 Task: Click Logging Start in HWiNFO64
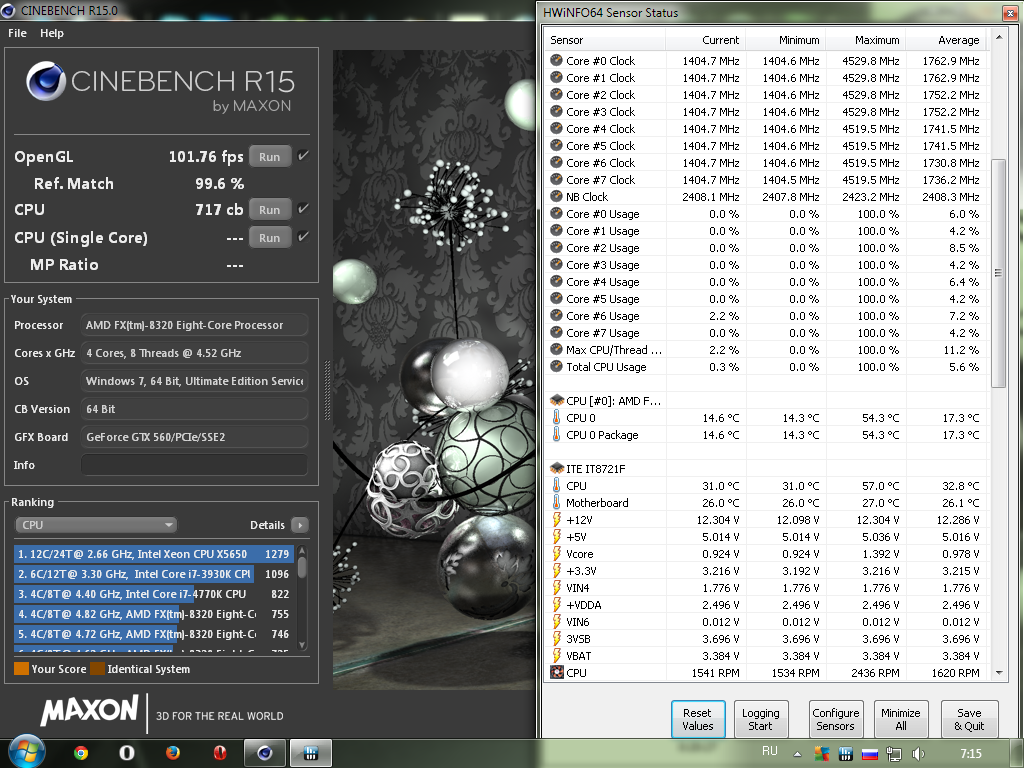(761, 719)
